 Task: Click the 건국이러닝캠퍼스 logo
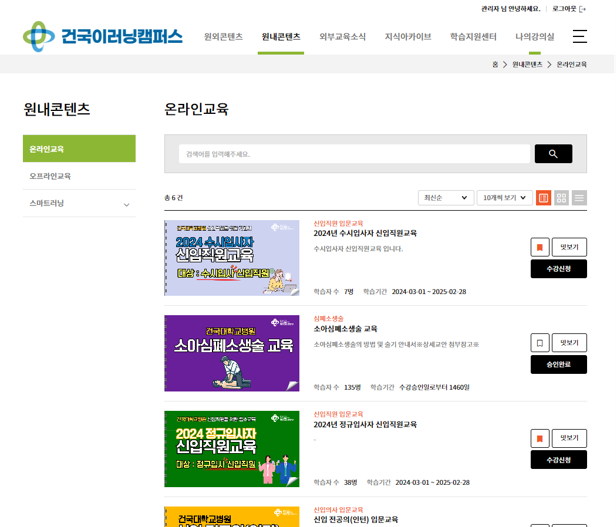click(103, 37)
